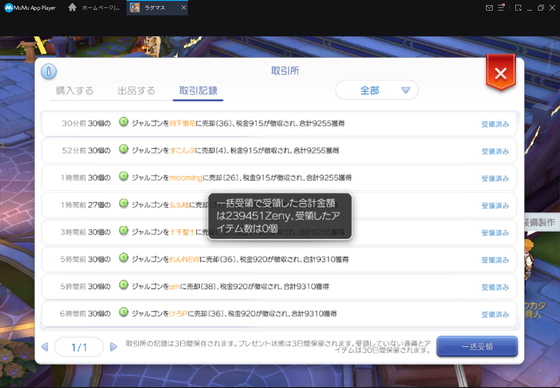560x388 pixels.
Task: Click the 一括受領 button
Action: tap(477, 346)
